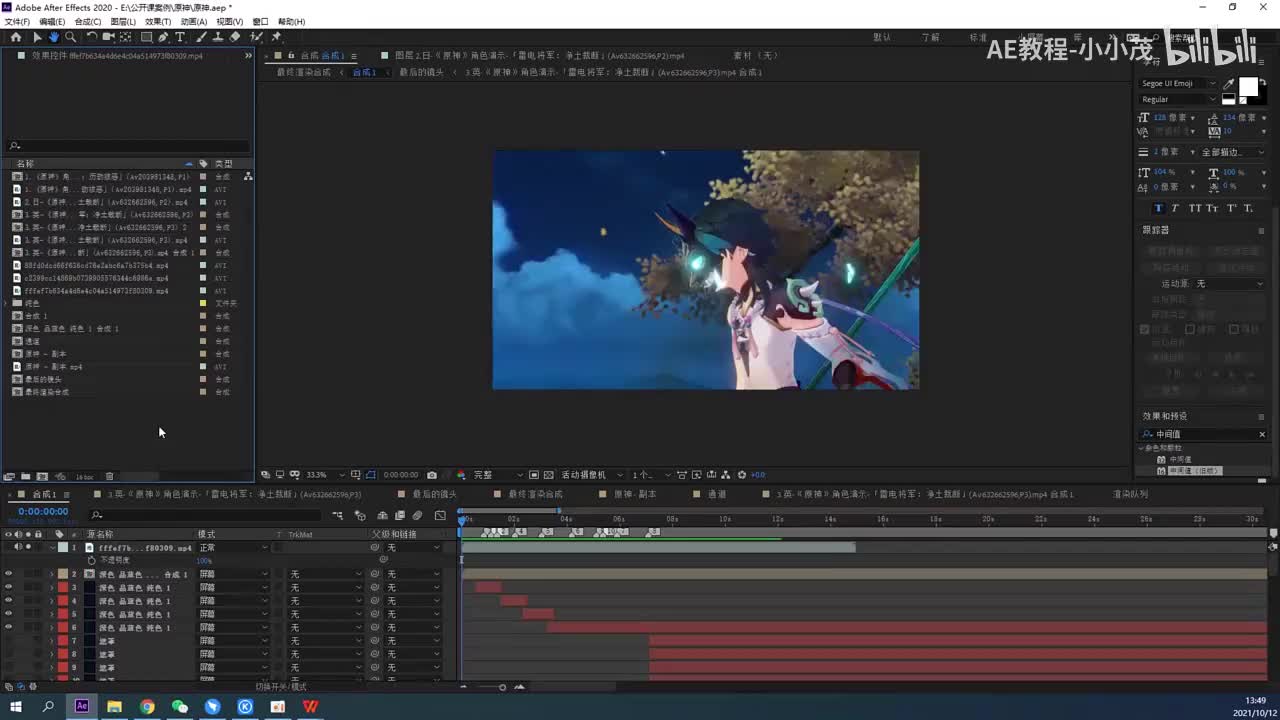
Task: Mute audio of layer 1
Action: tap(18, 547)
